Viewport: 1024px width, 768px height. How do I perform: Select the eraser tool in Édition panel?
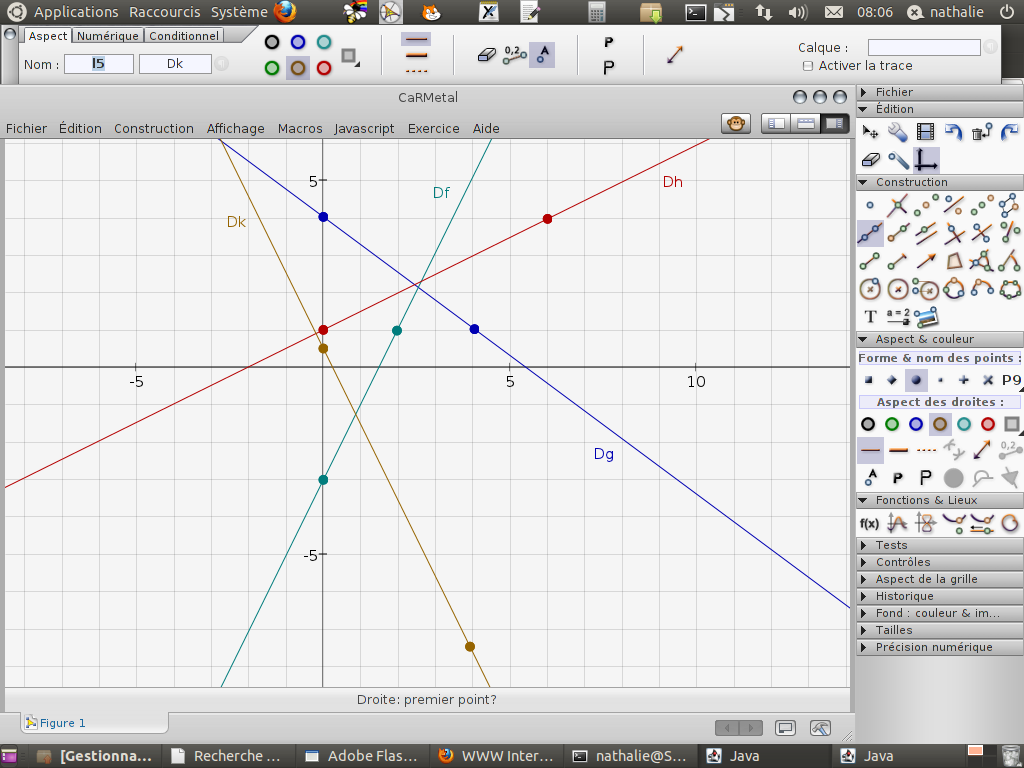coord(870,159)
